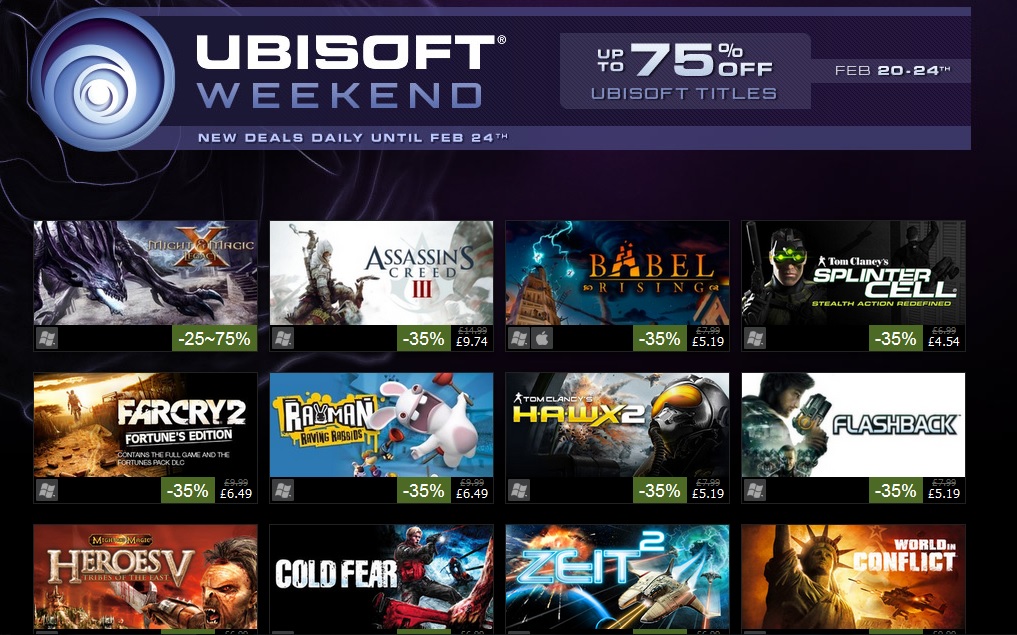Open the Cold Fear game tile
The image size is (1017, 635).
pyautogui.click(x=381, y=577)
